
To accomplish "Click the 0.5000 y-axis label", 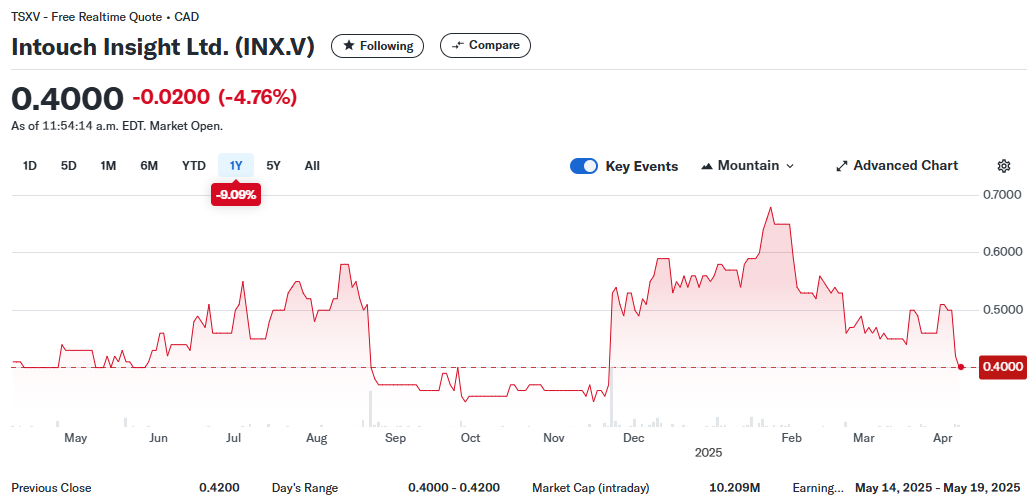I will pyautogui.click(x=1002, y=310).
